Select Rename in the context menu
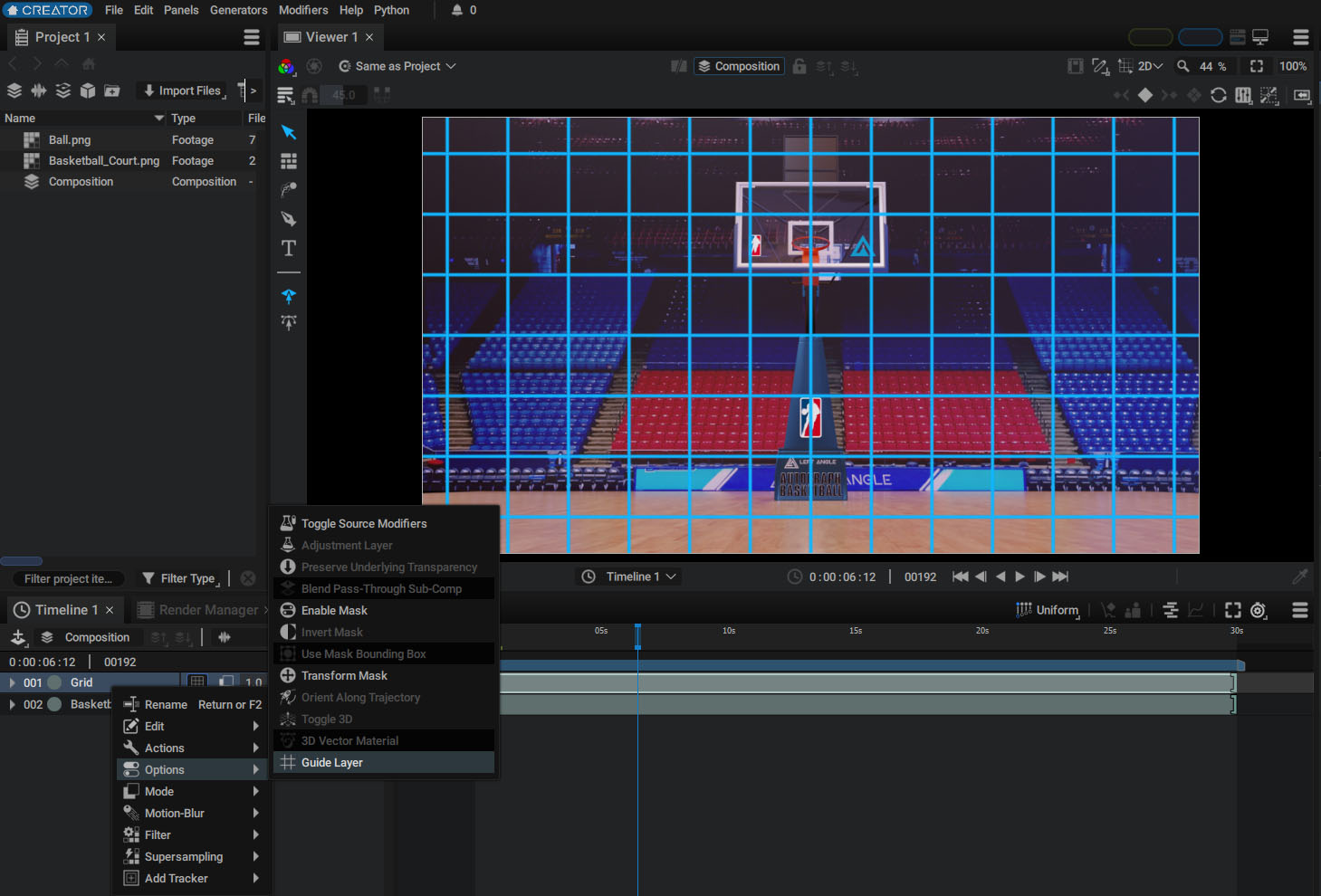The image size is (1321, 896). (191, 705)
